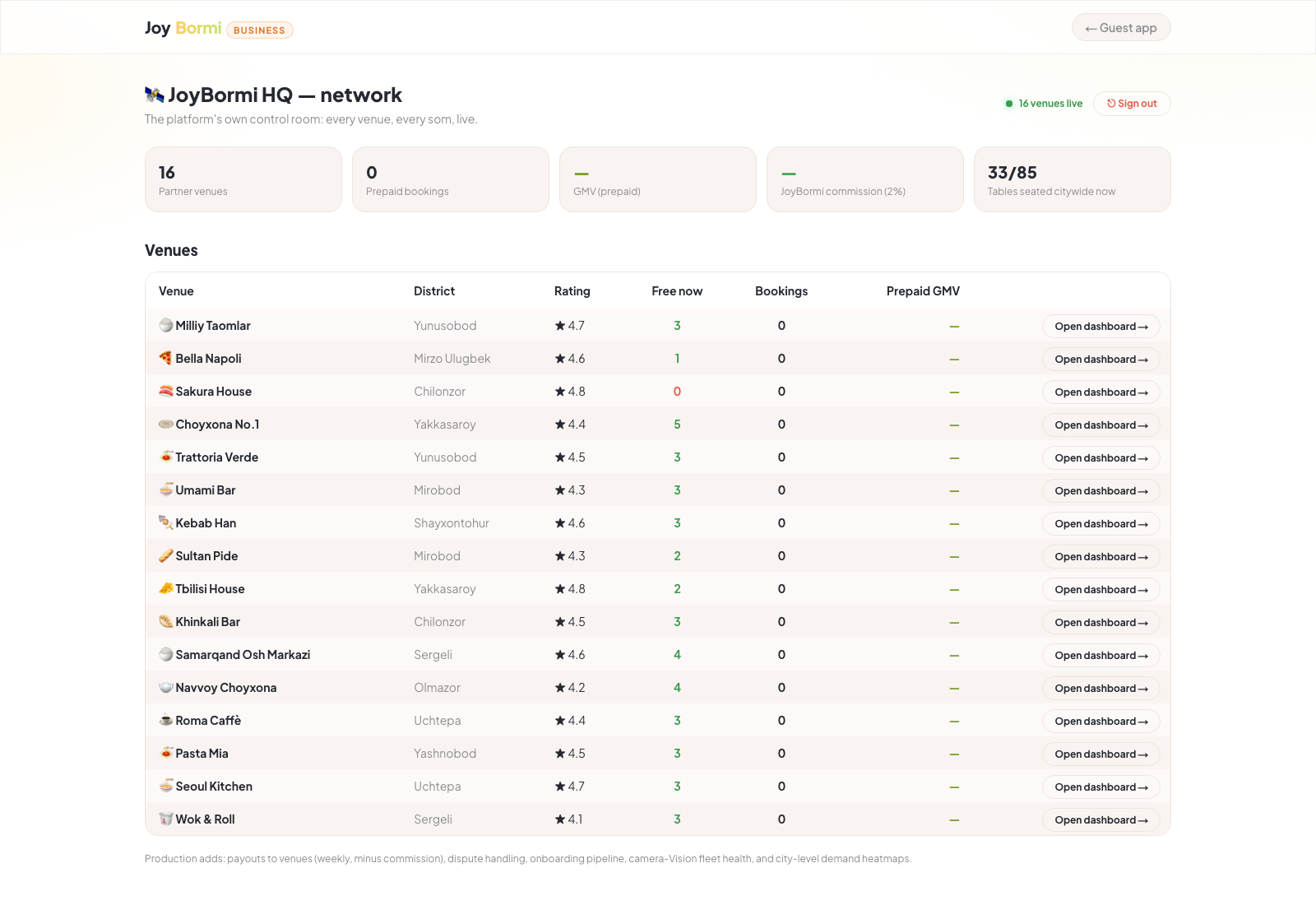Open the Samarqand Osh Markazi dashboard

[1101, 656]
